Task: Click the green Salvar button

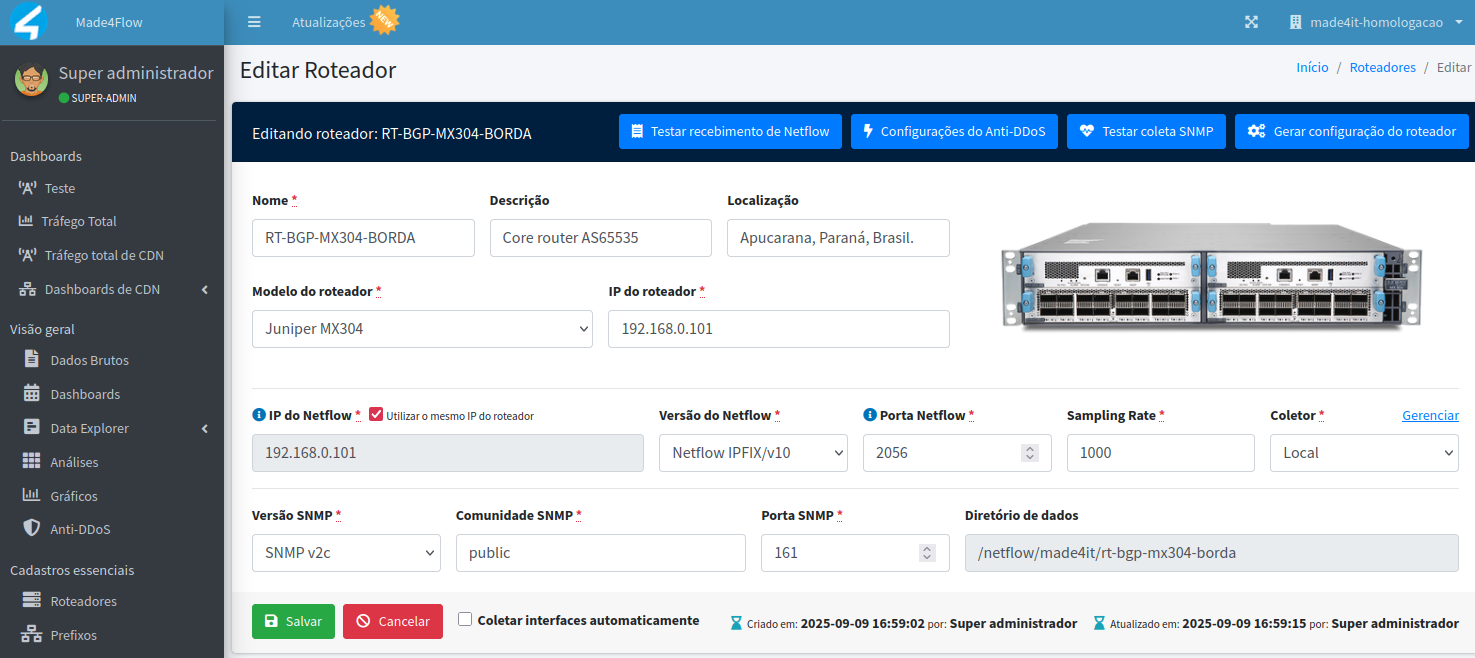Action: point(293,621)
